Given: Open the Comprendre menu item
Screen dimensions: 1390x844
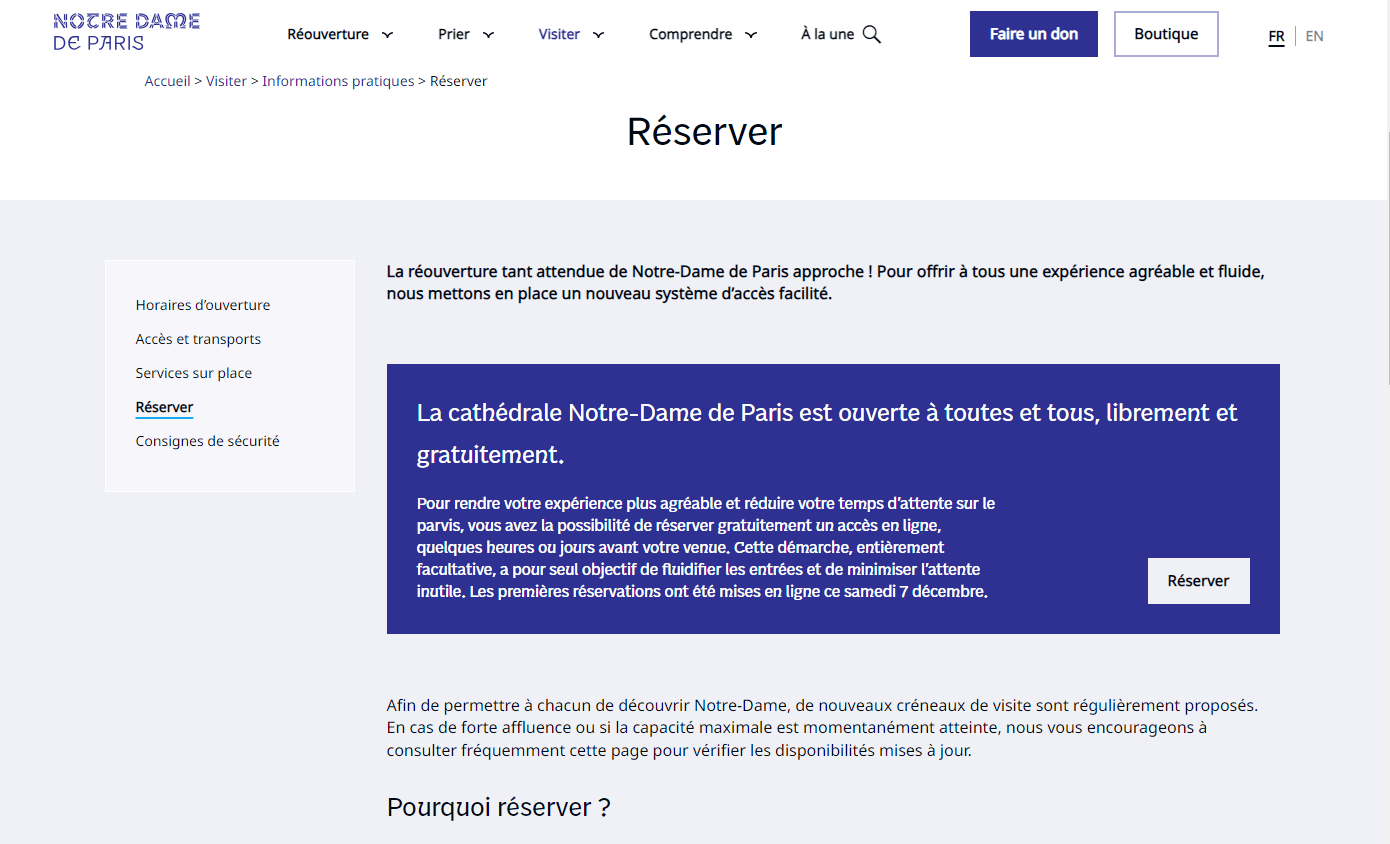Looking at the screenshot, I should click(x=690, y=34).
